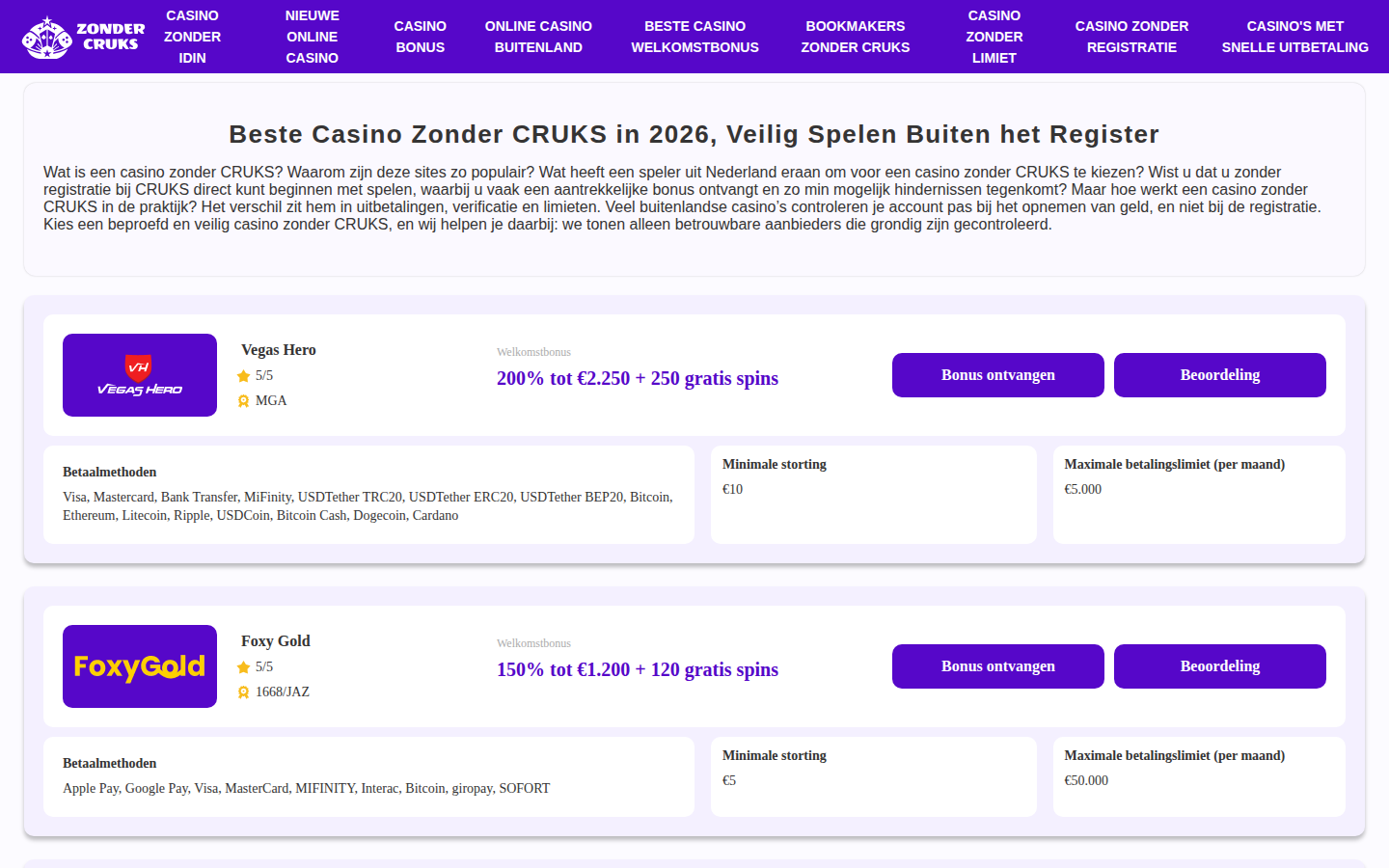Open Nieuwe Online Casino menu item

pos(313,37)
